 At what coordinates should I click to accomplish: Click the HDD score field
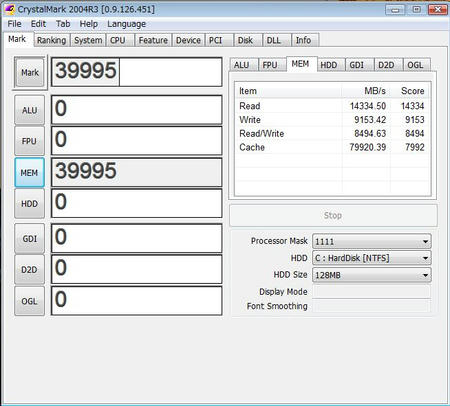coord(137,203)
